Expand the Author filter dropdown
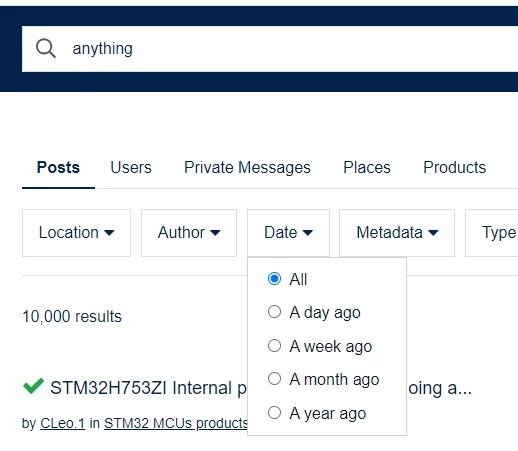 tap(189, 233)
